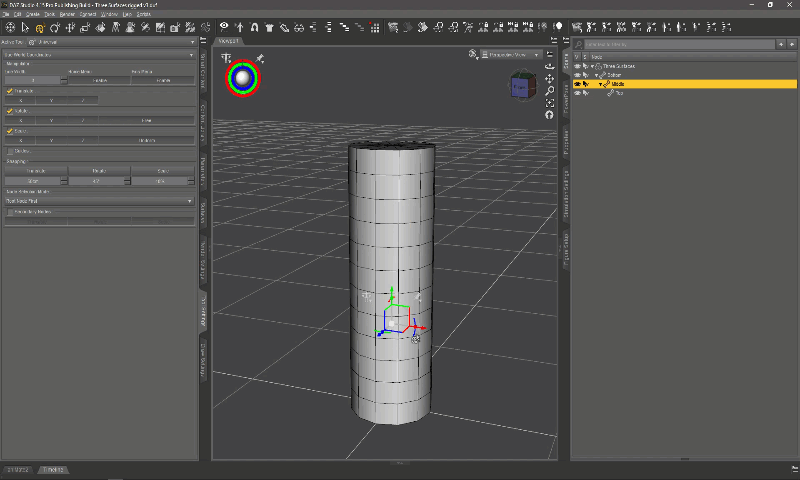Open the Active Tool dropdown
800x480 pixels.
[x=112, y=42]
